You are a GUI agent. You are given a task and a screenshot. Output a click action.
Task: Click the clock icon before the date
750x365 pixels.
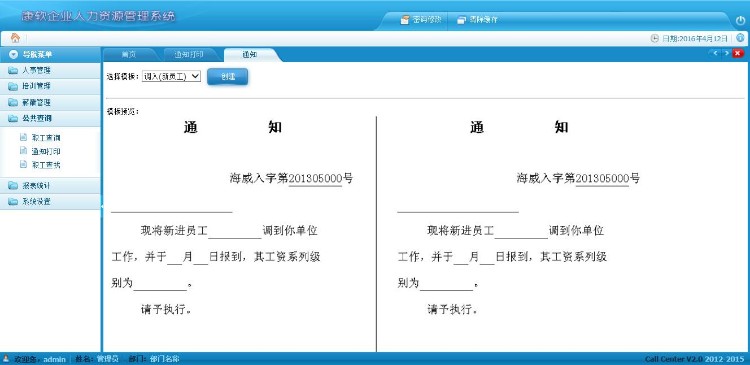pyautogui.click(x=655, y=39)
